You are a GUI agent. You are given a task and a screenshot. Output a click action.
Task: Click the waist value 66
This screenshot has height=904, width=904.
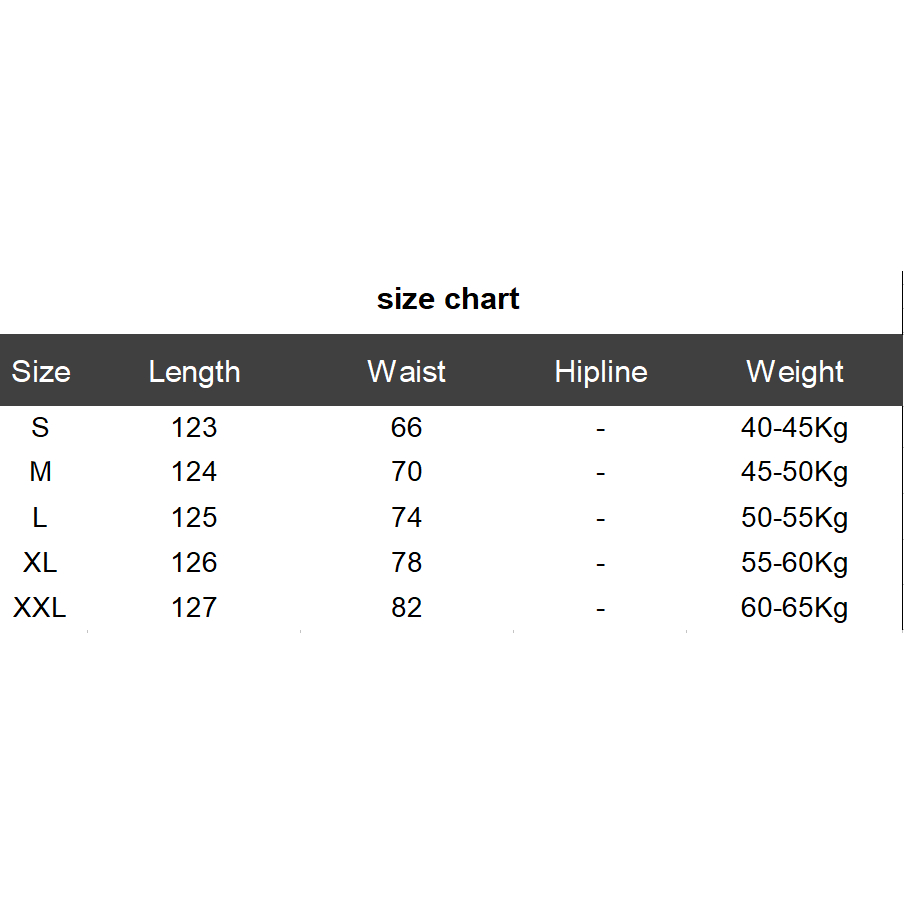point(406,428)
